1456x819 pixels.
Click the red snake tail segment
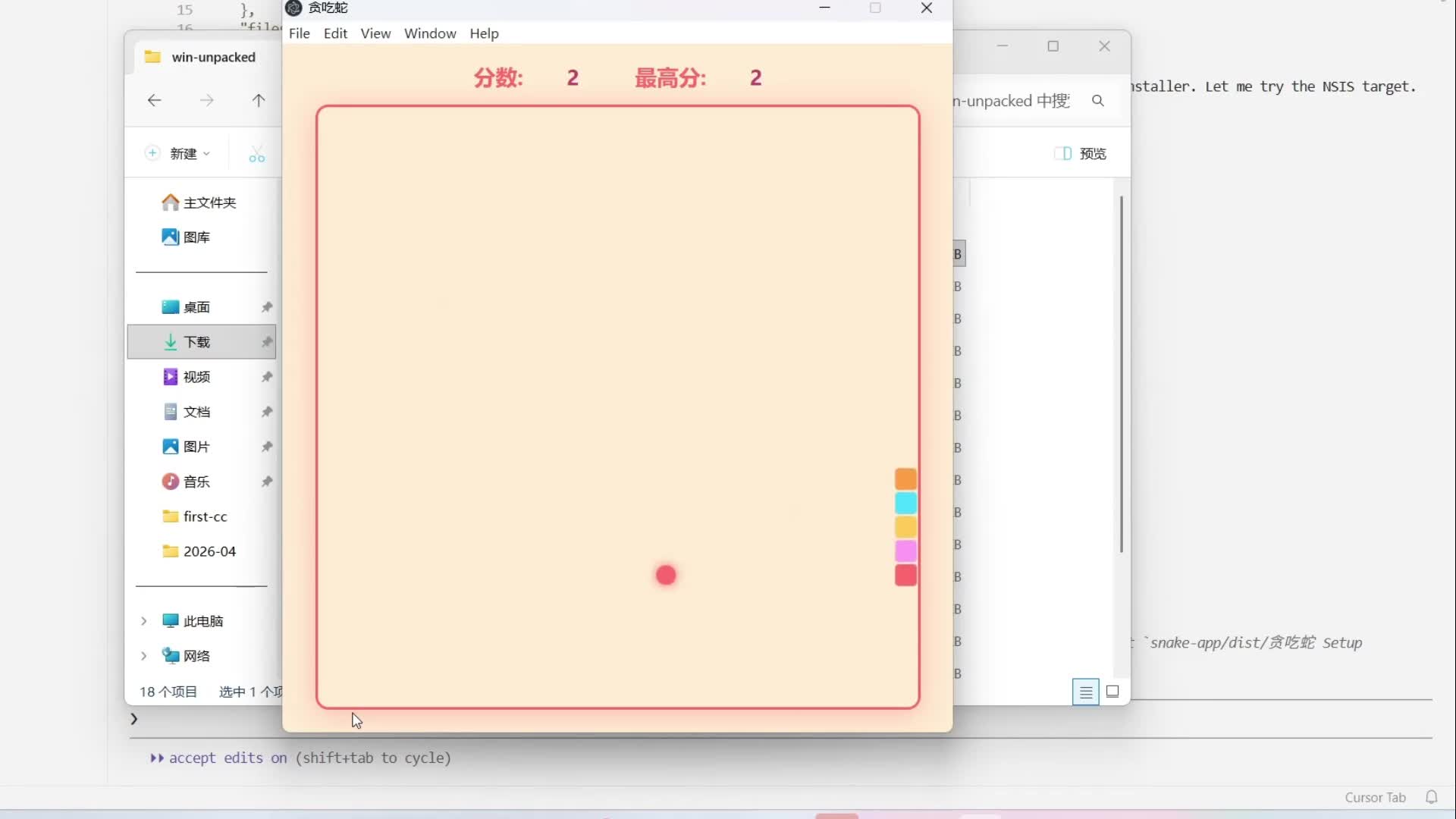coord(905,576)
